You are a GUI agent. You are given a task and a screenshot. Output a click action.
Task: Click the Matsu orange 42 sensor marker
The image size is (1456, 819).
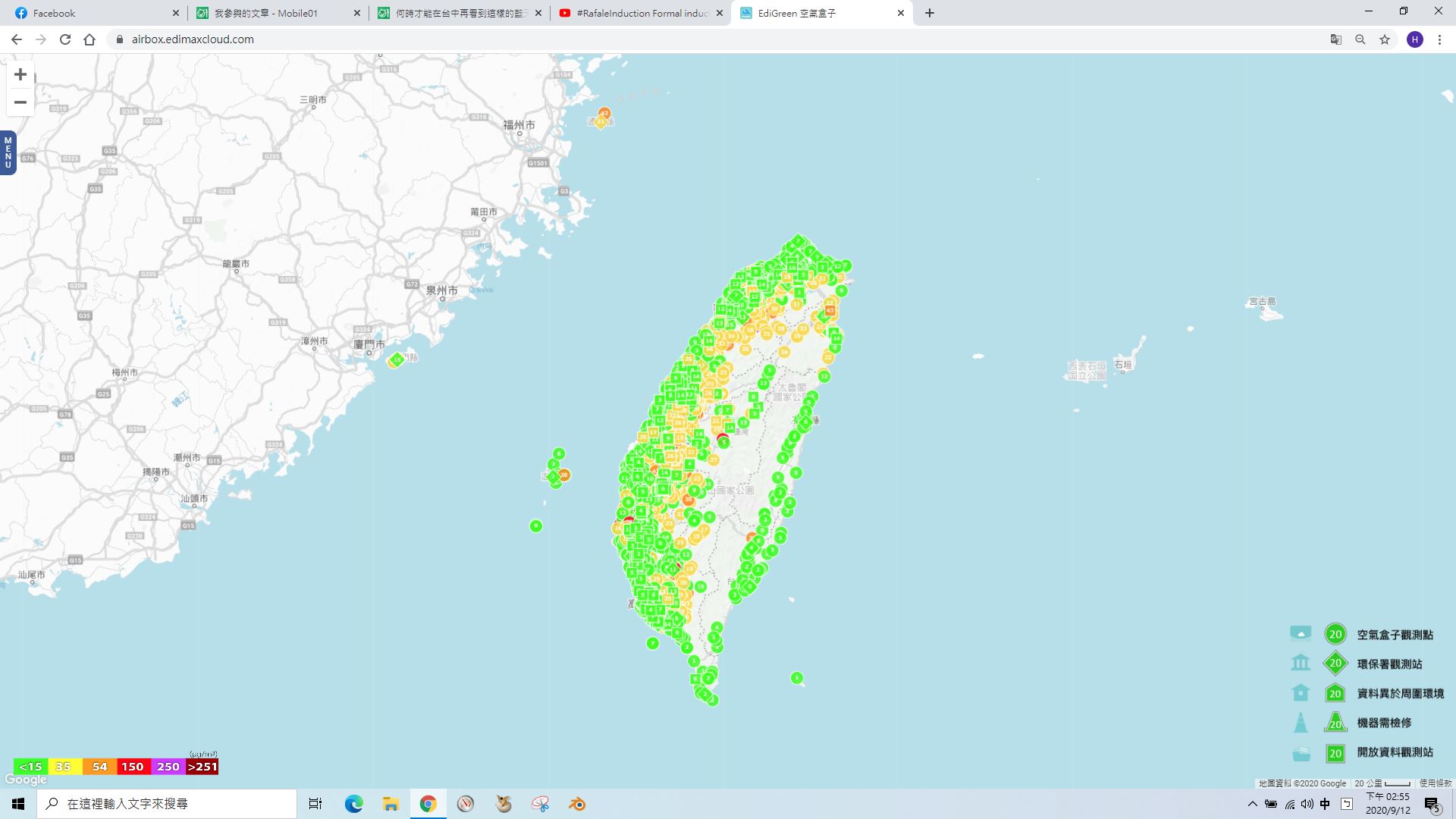pos(604,113)
